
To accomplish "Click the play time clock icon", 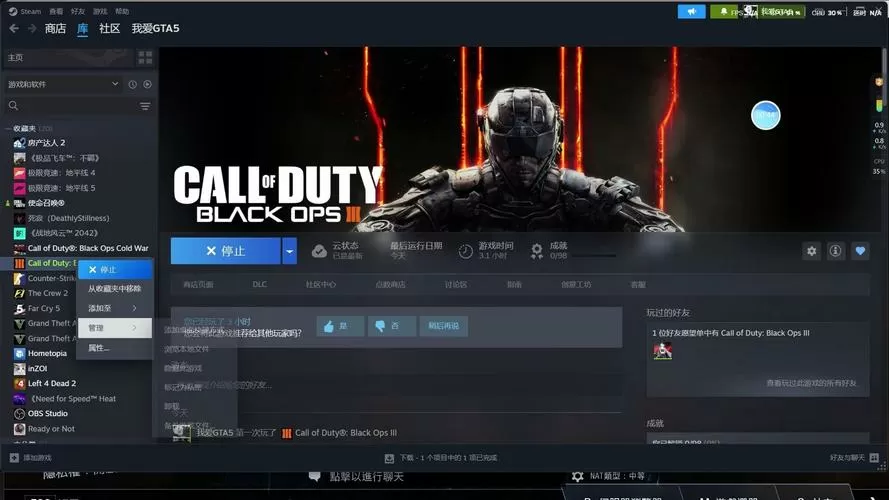I will [x=465, y=251].
